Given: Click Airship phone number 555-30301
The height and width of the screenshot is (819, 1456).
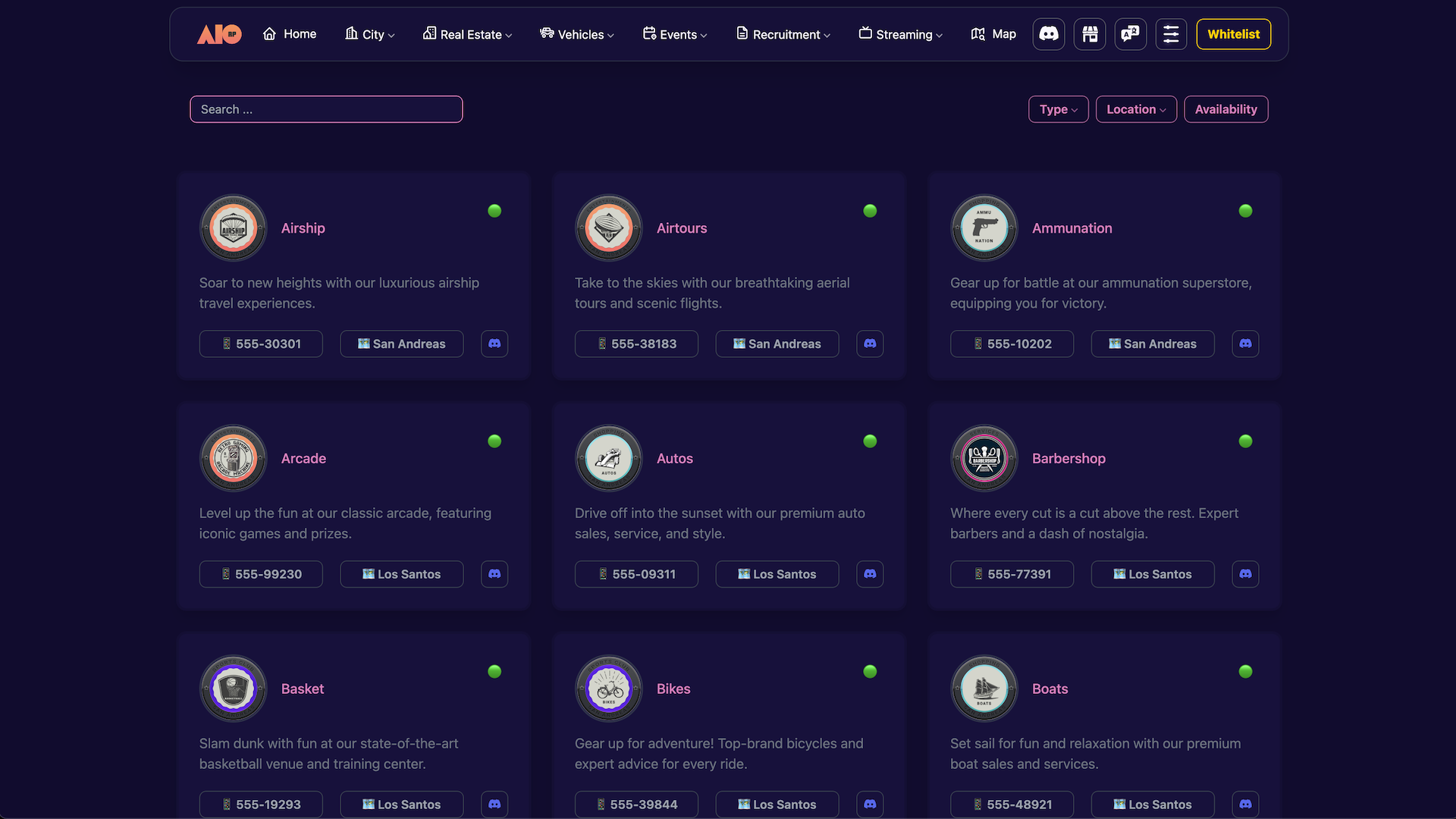Looking at the screenshot, I should pos(261,344).
